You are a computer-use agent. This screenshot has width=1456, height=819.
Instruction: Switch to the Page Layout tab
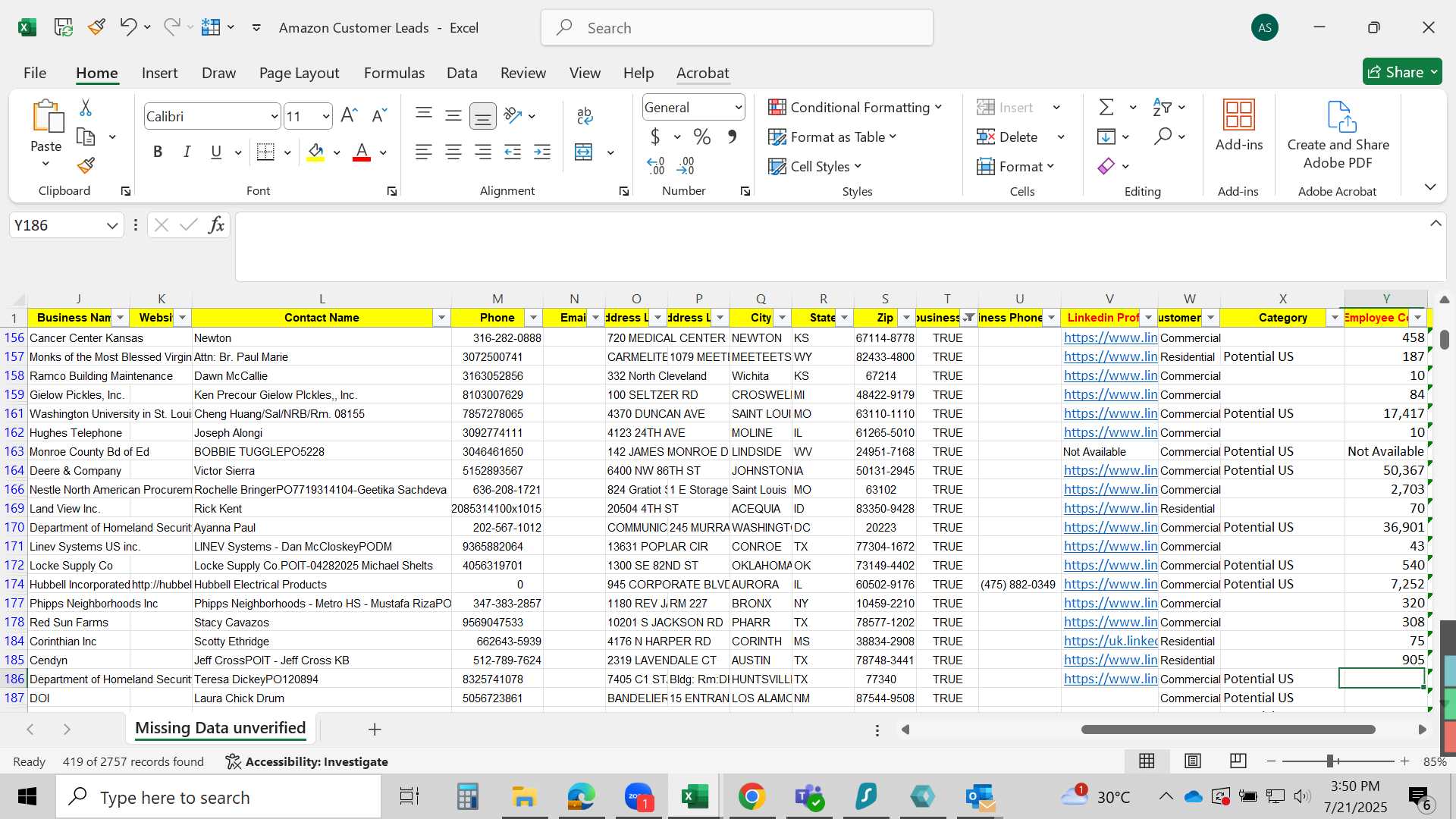click(x=299, y=73)
